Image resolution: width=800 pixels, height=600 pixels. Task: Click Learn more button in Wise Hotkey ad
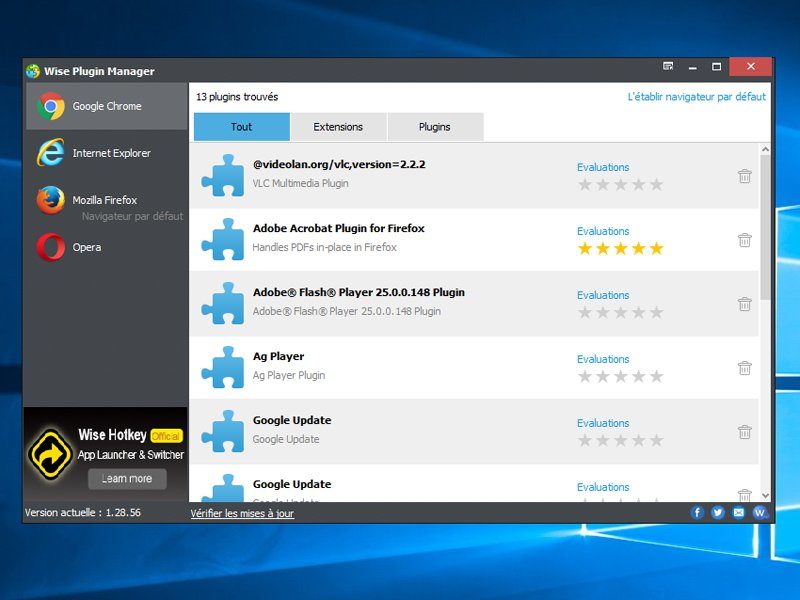pos(127,479)
